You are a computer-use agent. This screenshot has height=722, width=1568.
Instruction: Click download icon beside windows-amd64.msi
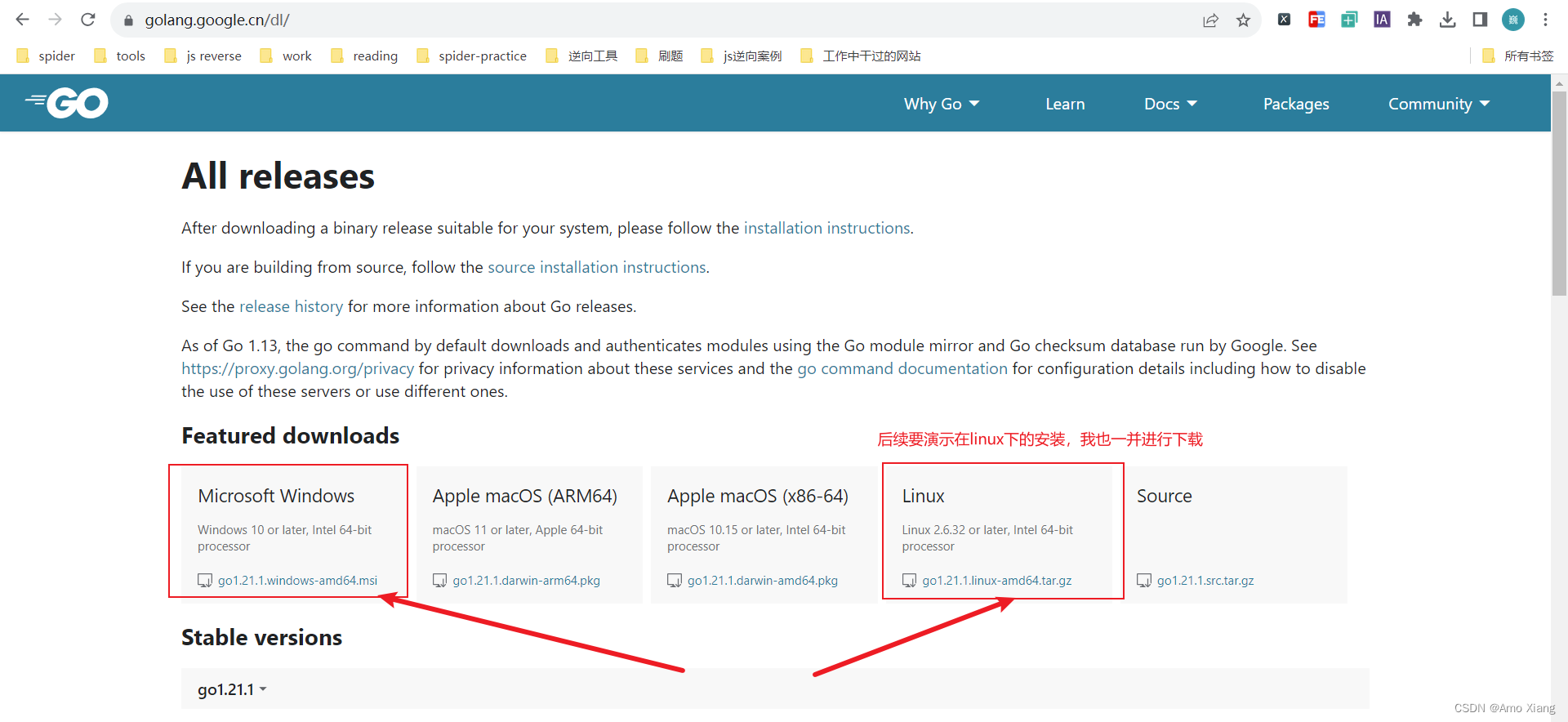[x=204, y=581]
